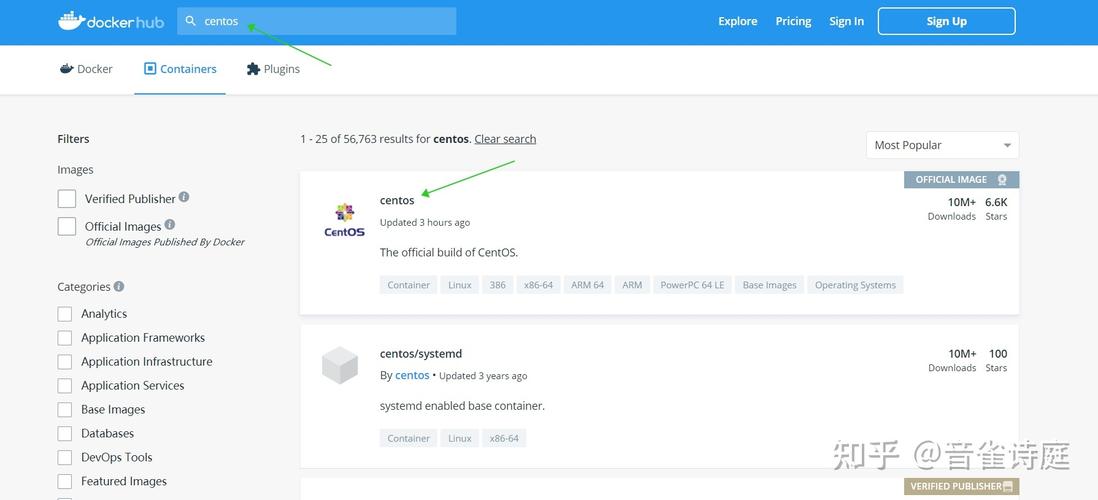Show info for Official Images filter
The image size is (1098, 500).
coord(169,225)
